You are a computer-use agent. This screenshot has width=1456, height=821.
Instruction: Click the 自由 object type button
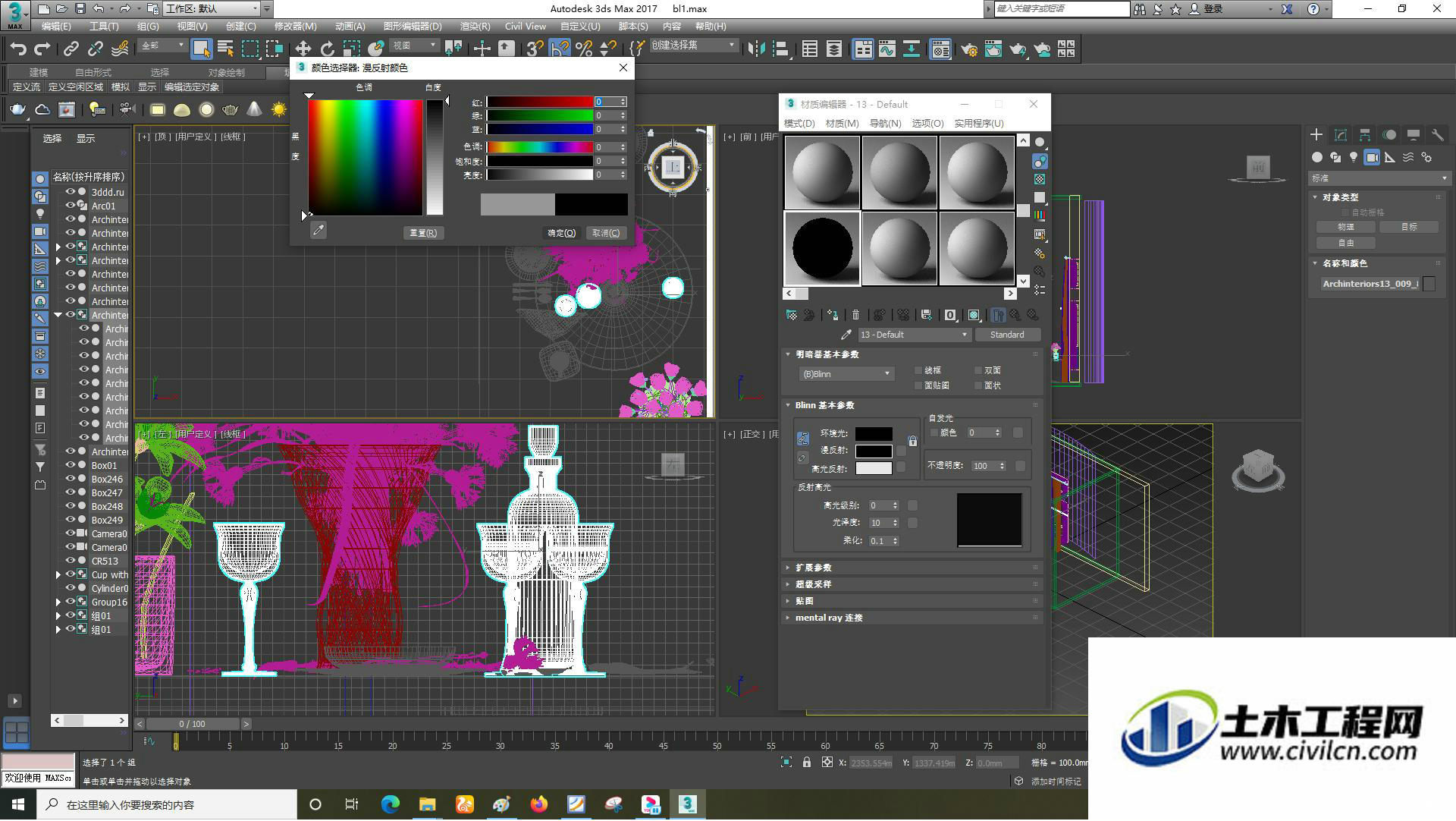(1345, 243)
